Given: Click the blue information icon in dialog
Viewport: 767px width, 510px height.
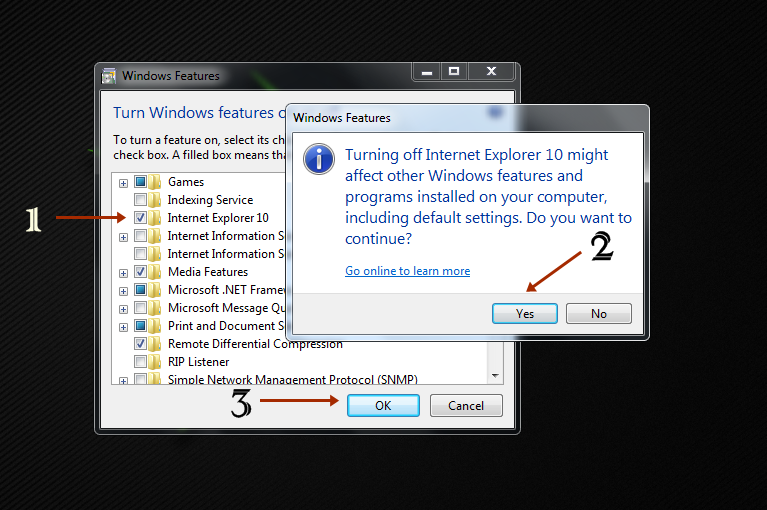Looking at the screenshot, I should (x=319, y=159).
